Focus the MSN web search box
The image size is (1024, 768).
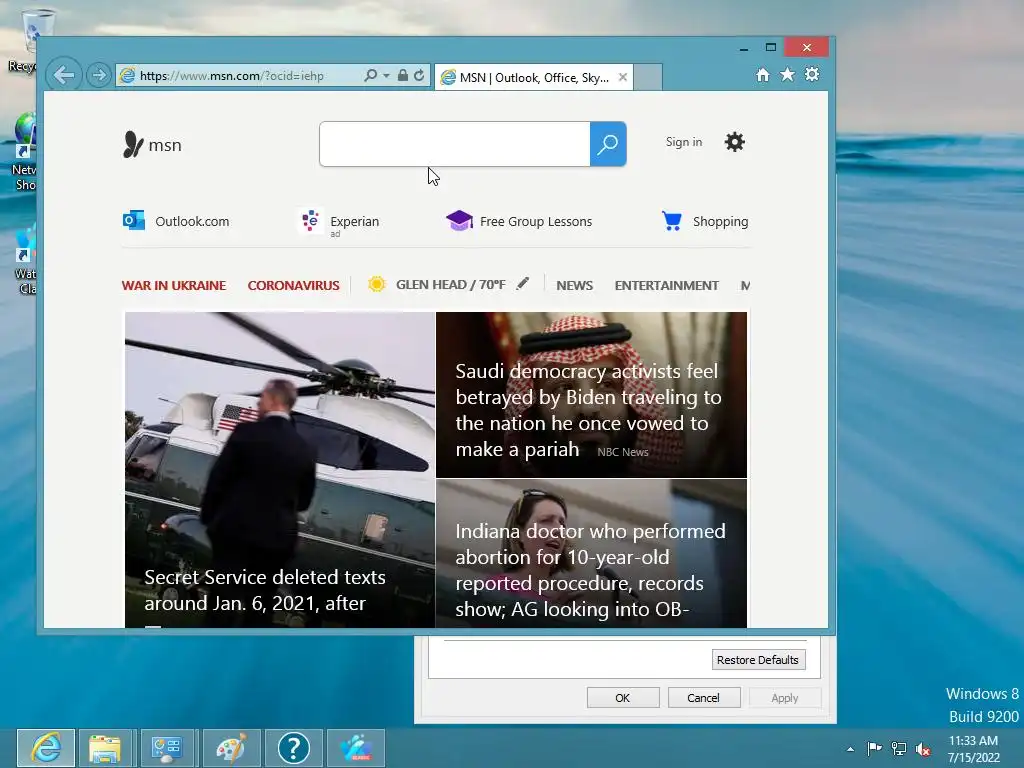455,144
